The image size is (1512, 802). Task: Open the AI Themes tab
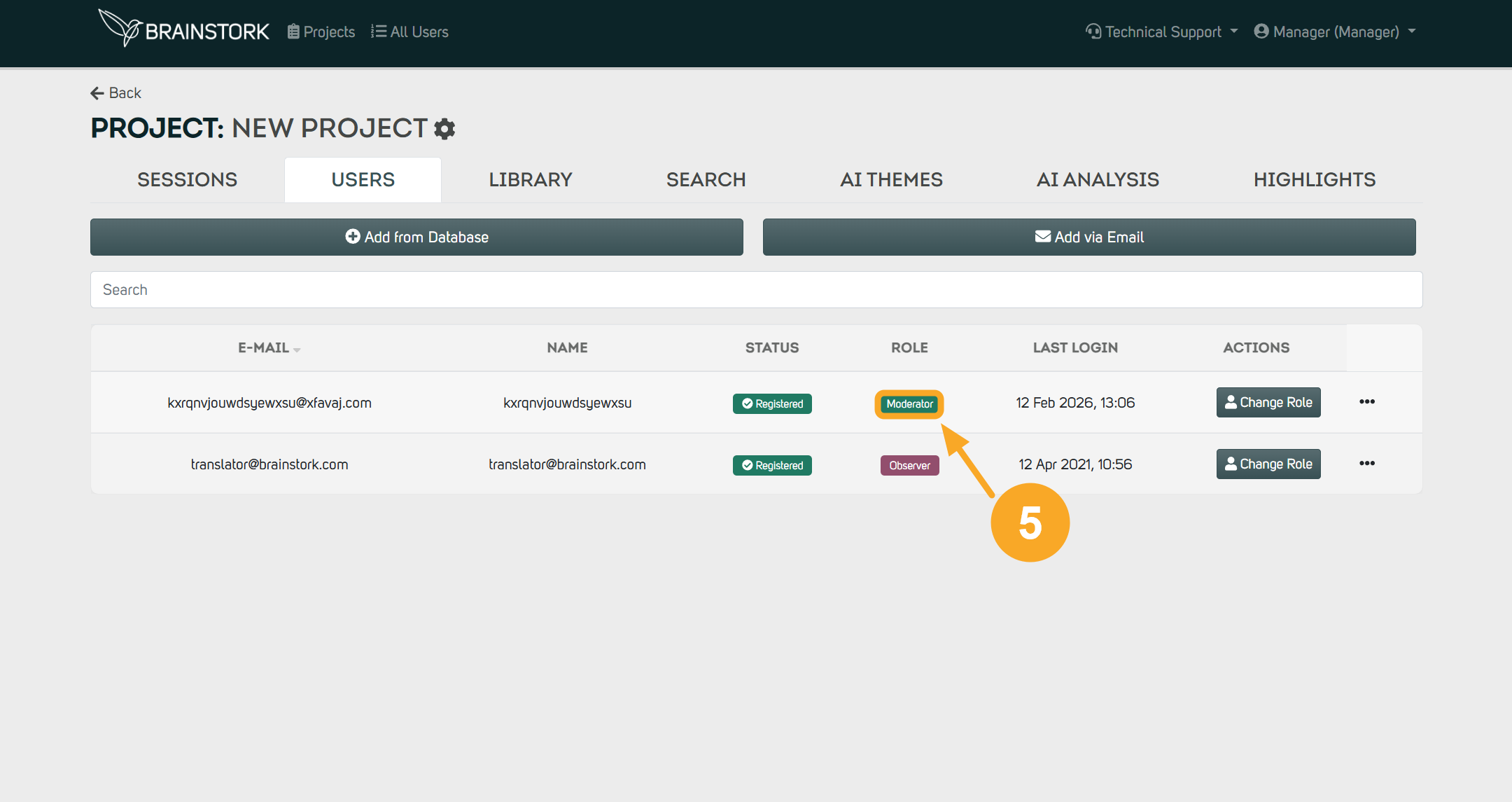click(x=891, y=180)
